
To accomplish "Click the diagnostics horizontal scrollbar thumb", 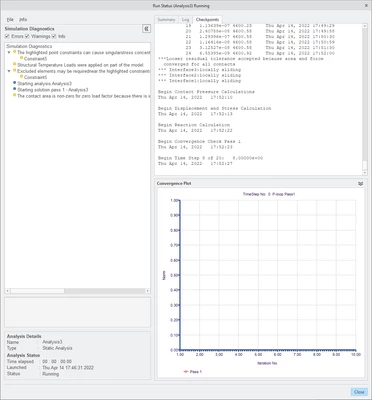I will coord(37,291).
